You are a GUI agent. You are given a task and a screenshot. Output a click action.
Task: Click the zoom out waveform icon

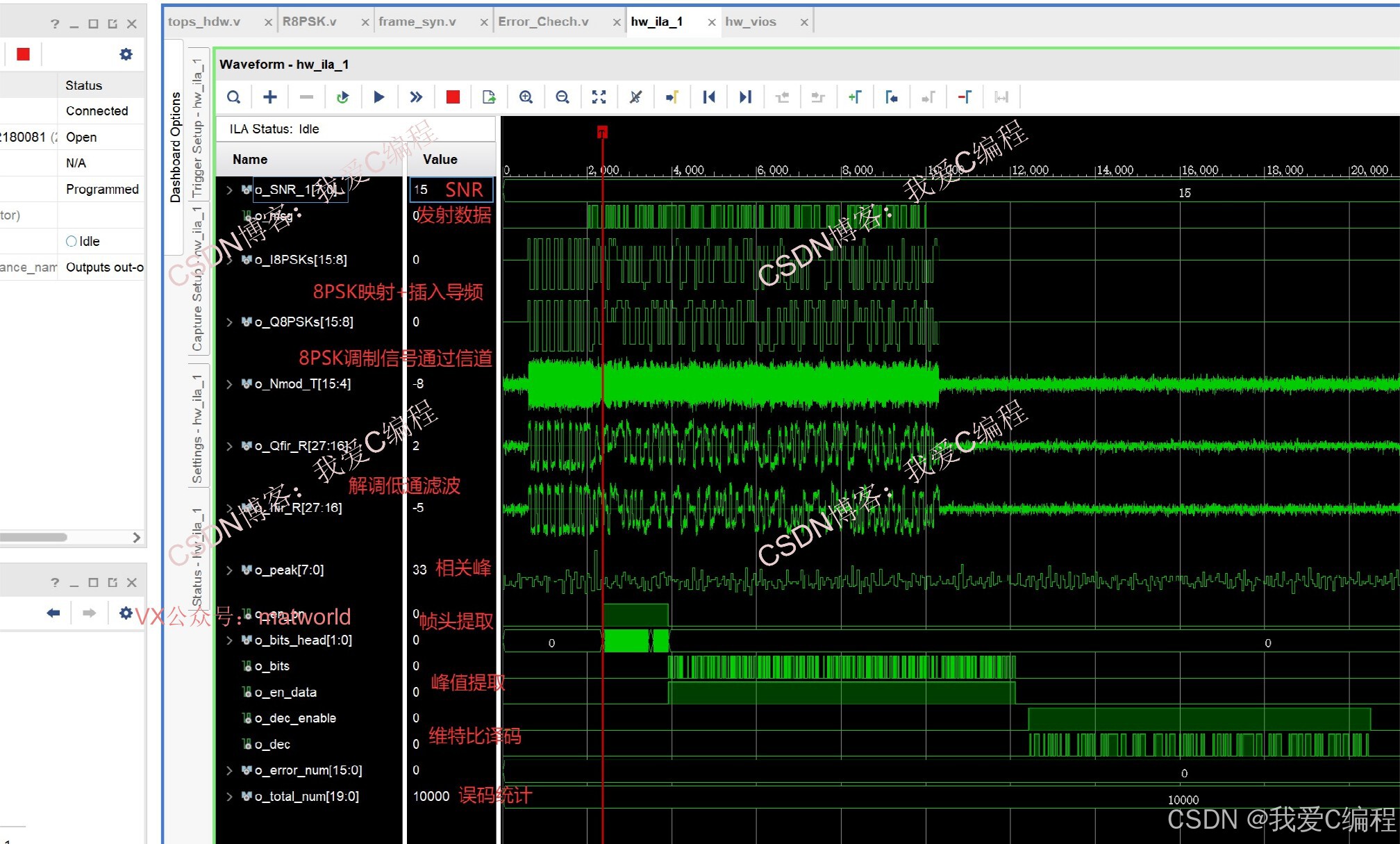click(x=562, y=97)
